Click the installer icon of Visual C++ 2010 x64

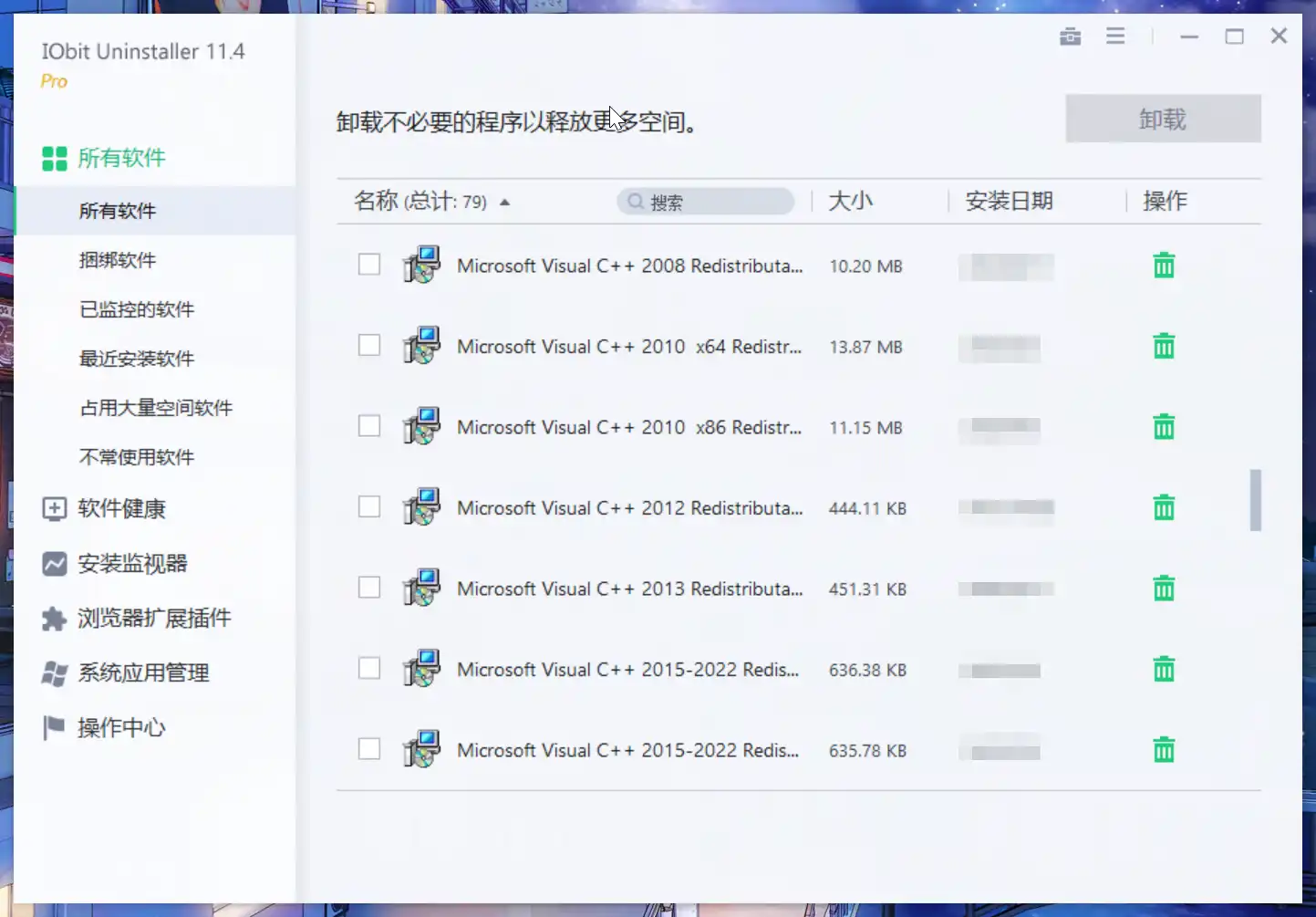pyautogui.click(x=421, y=346)
